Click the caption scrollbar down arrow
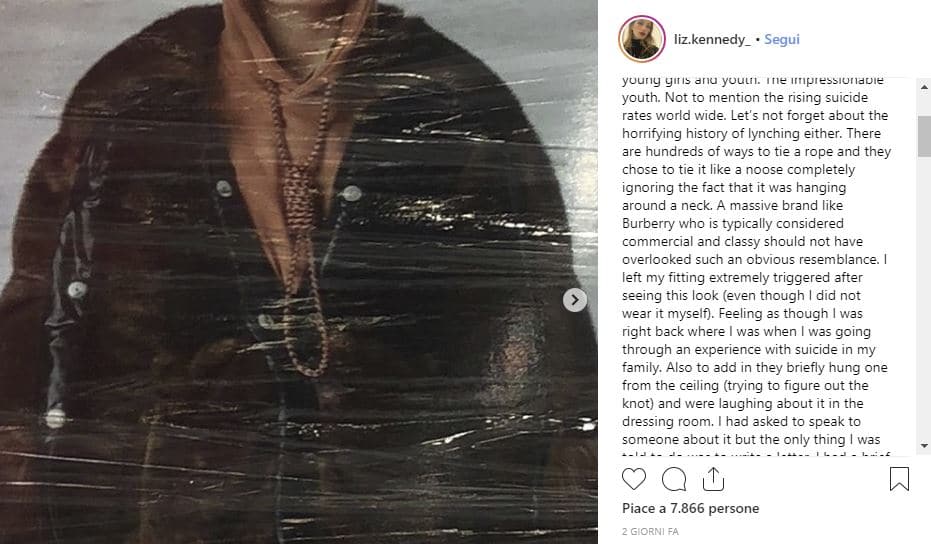The image size is (931, 544). coord(923,446)
